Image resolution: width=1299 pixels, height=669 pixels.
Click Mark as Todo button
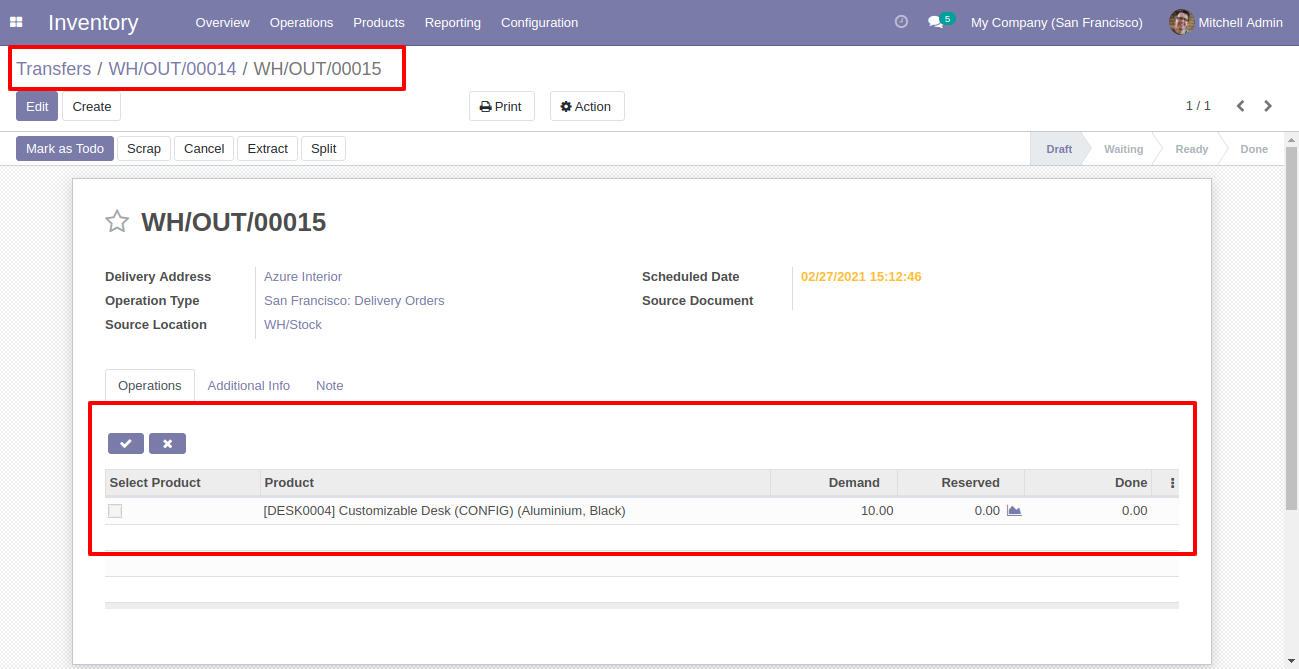click(65, 148)
